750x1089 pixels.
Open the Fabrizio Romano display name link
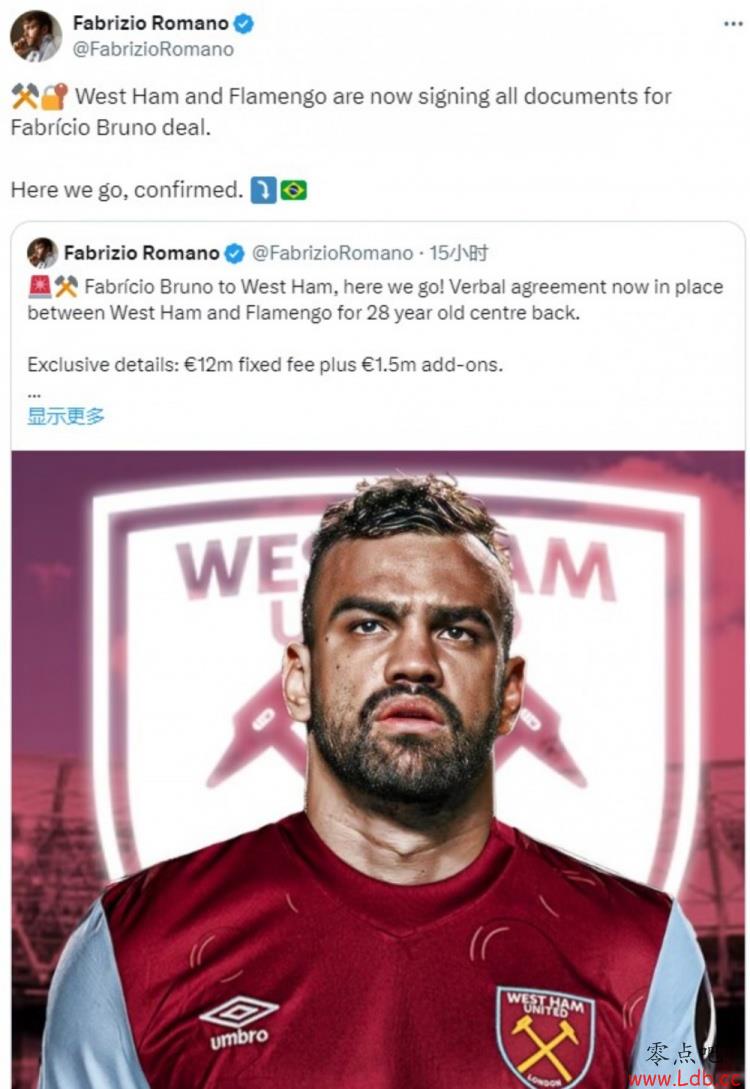click(x=151, y=24)
